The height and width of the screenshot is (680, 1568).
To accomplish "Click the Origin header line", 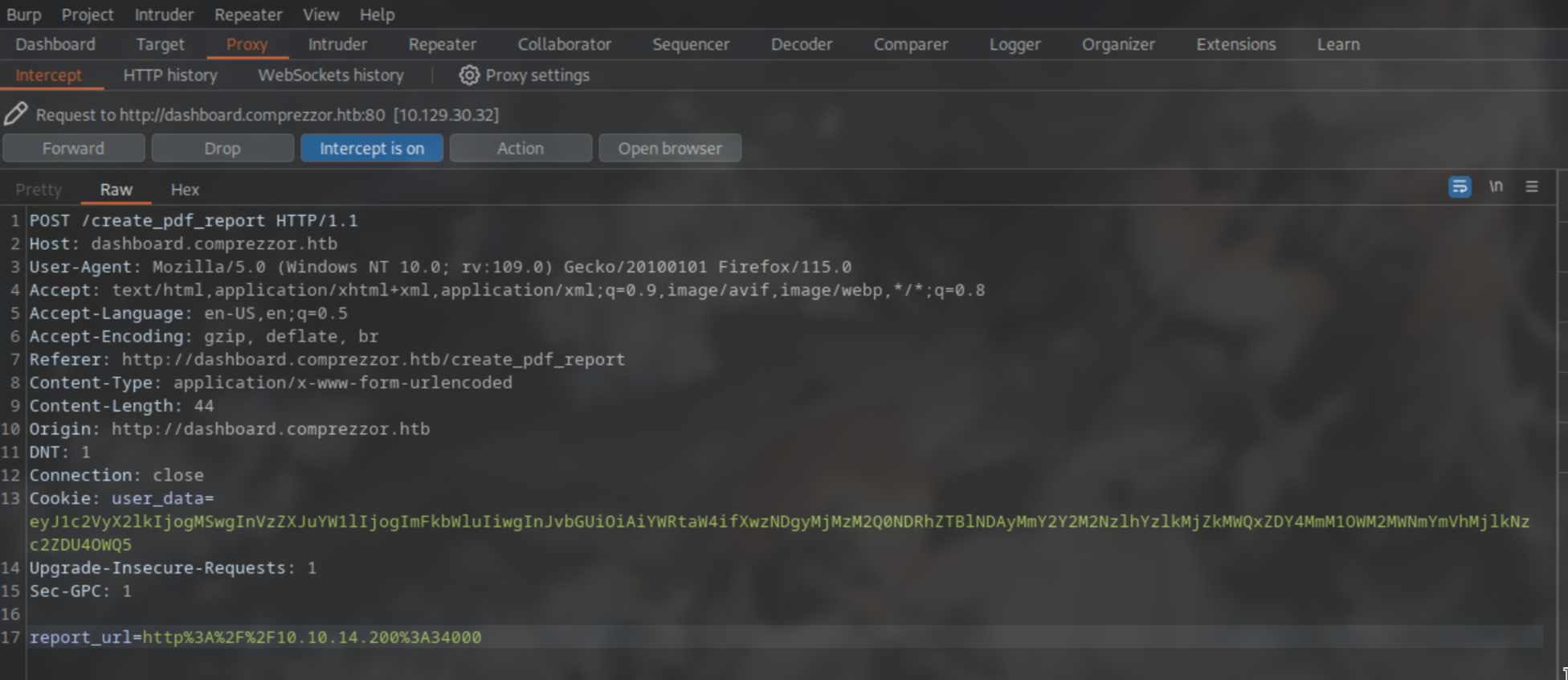I will point(230,429).
